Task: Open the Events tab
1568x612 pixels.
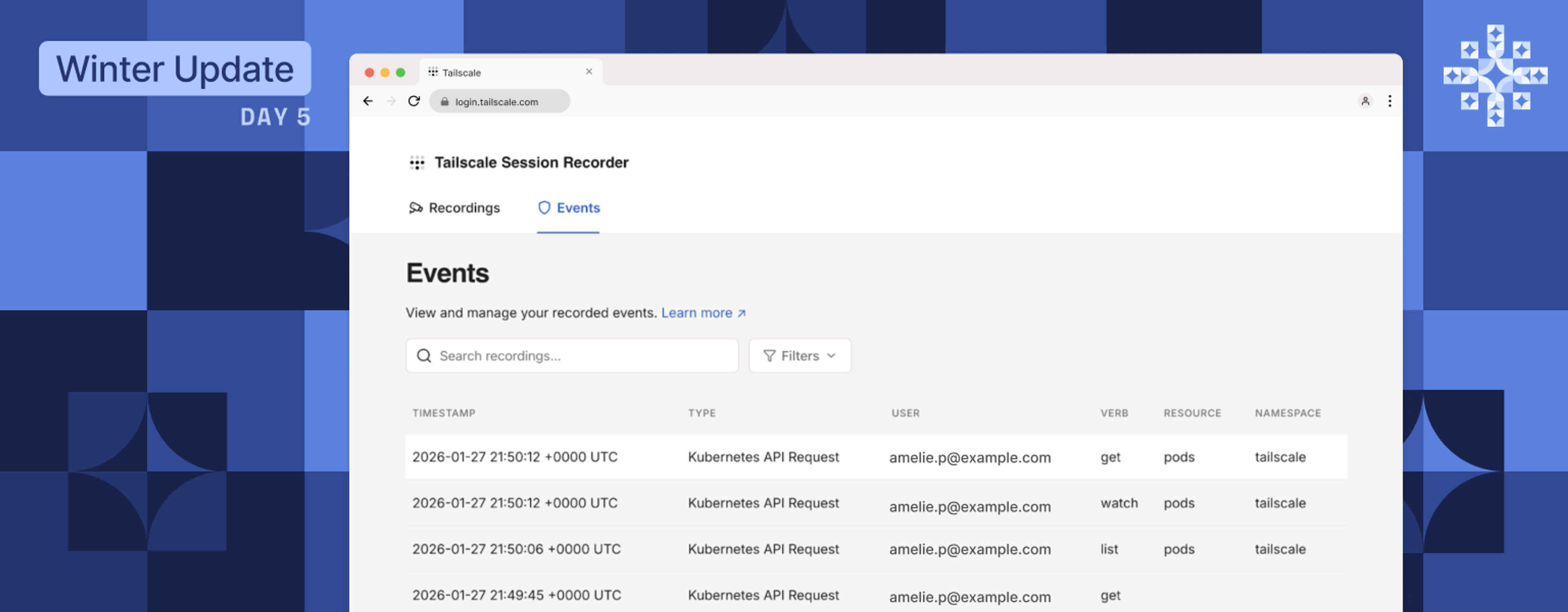Action: tap(568, 208)
